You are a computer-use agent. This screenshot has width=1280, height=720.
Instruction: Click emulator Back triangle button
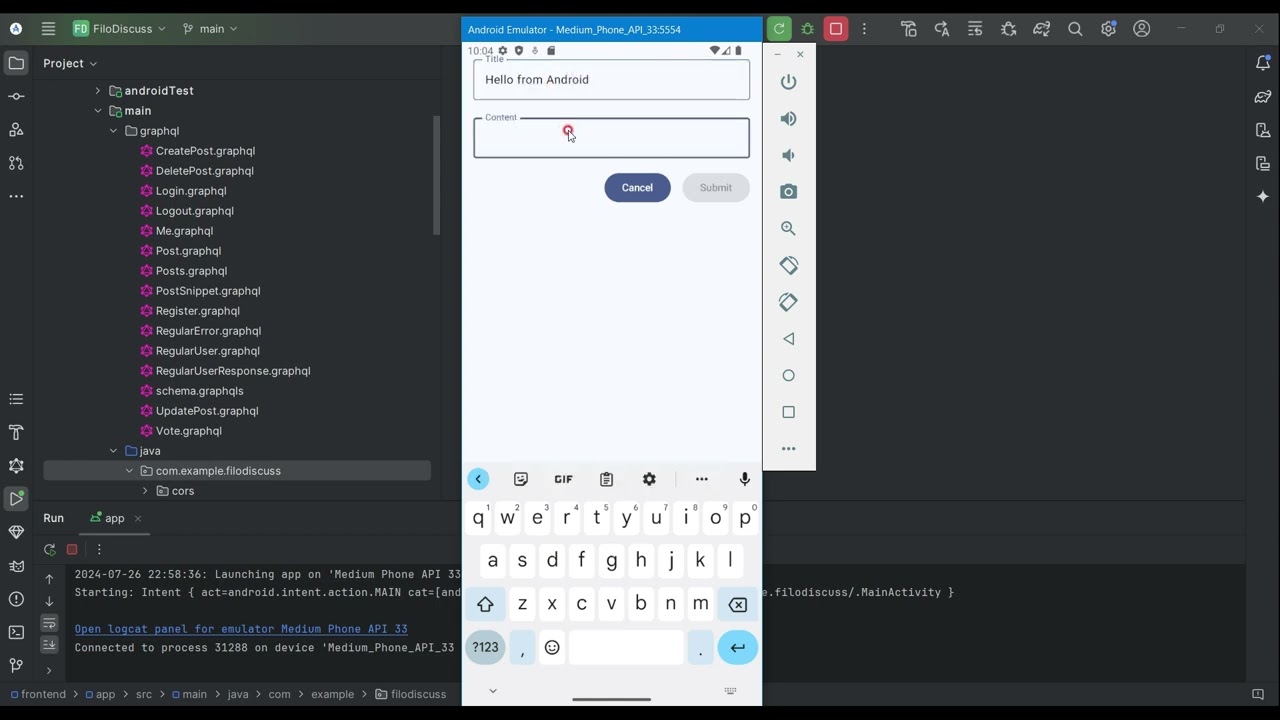789,339
